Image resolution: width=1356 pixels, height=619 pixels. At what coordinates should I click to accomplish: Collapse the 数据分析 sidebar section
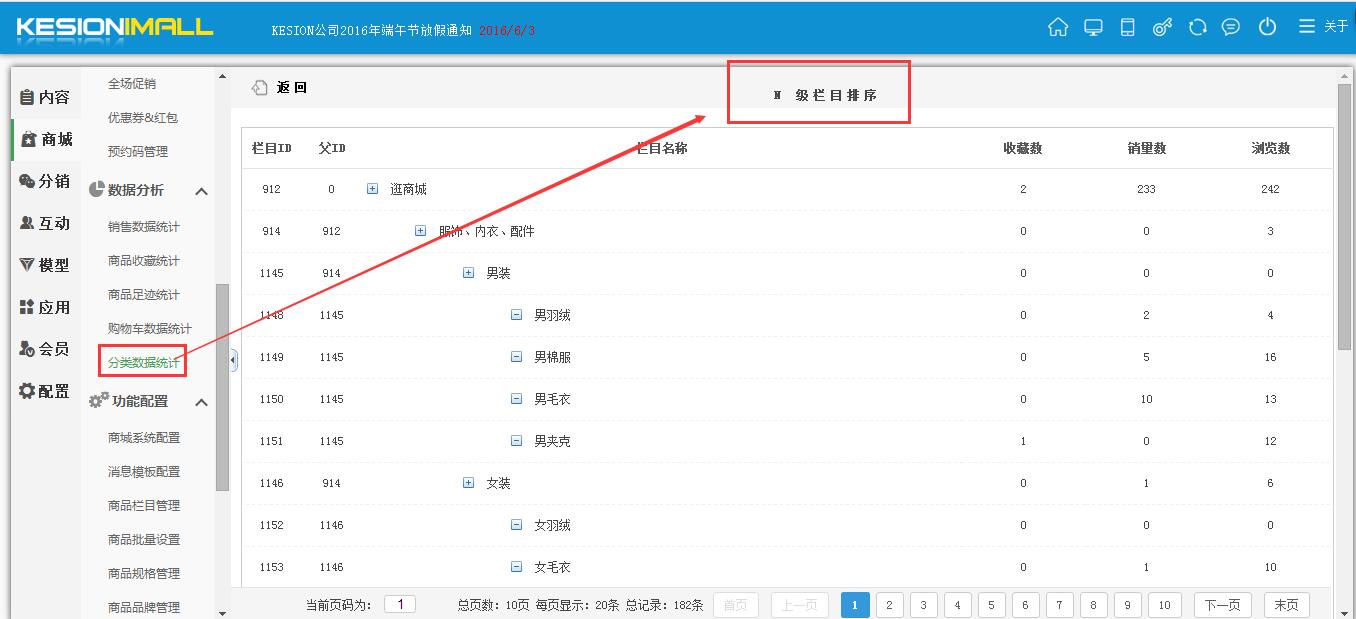click(x=201, y=191)
